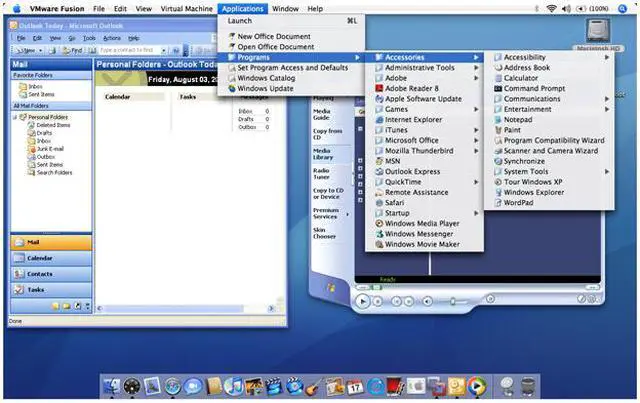Expand the Accessibility submenu
Screen dimensions: 640x403
point(549,57)
